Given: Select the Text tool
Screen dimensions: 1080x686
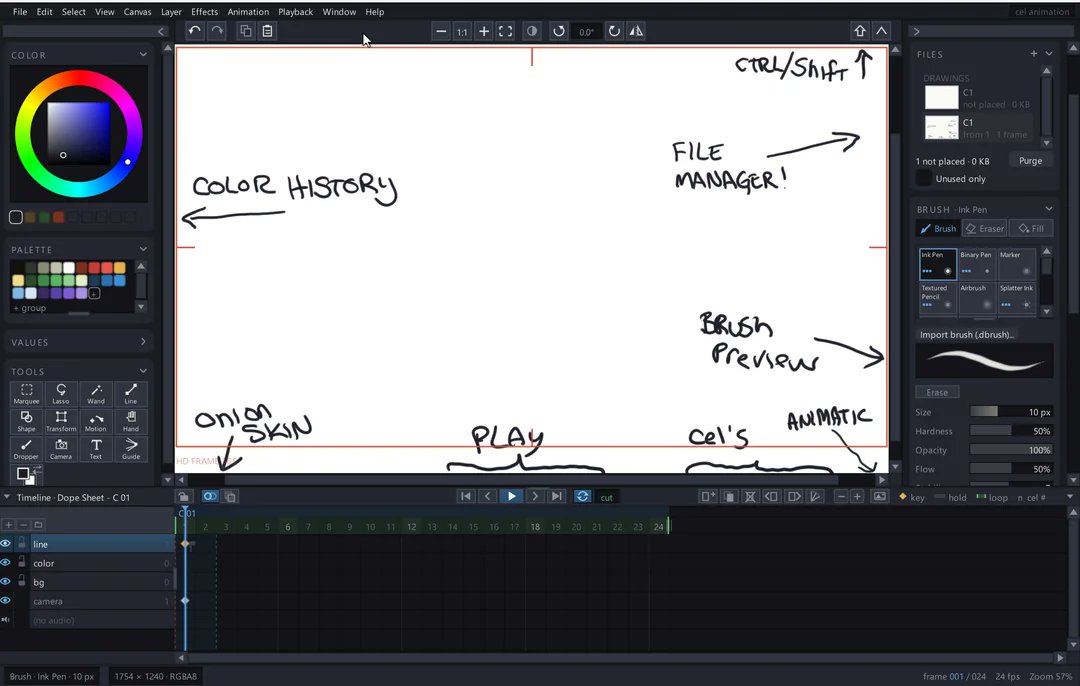Looking at the screenshot, I should pos(96,448).
